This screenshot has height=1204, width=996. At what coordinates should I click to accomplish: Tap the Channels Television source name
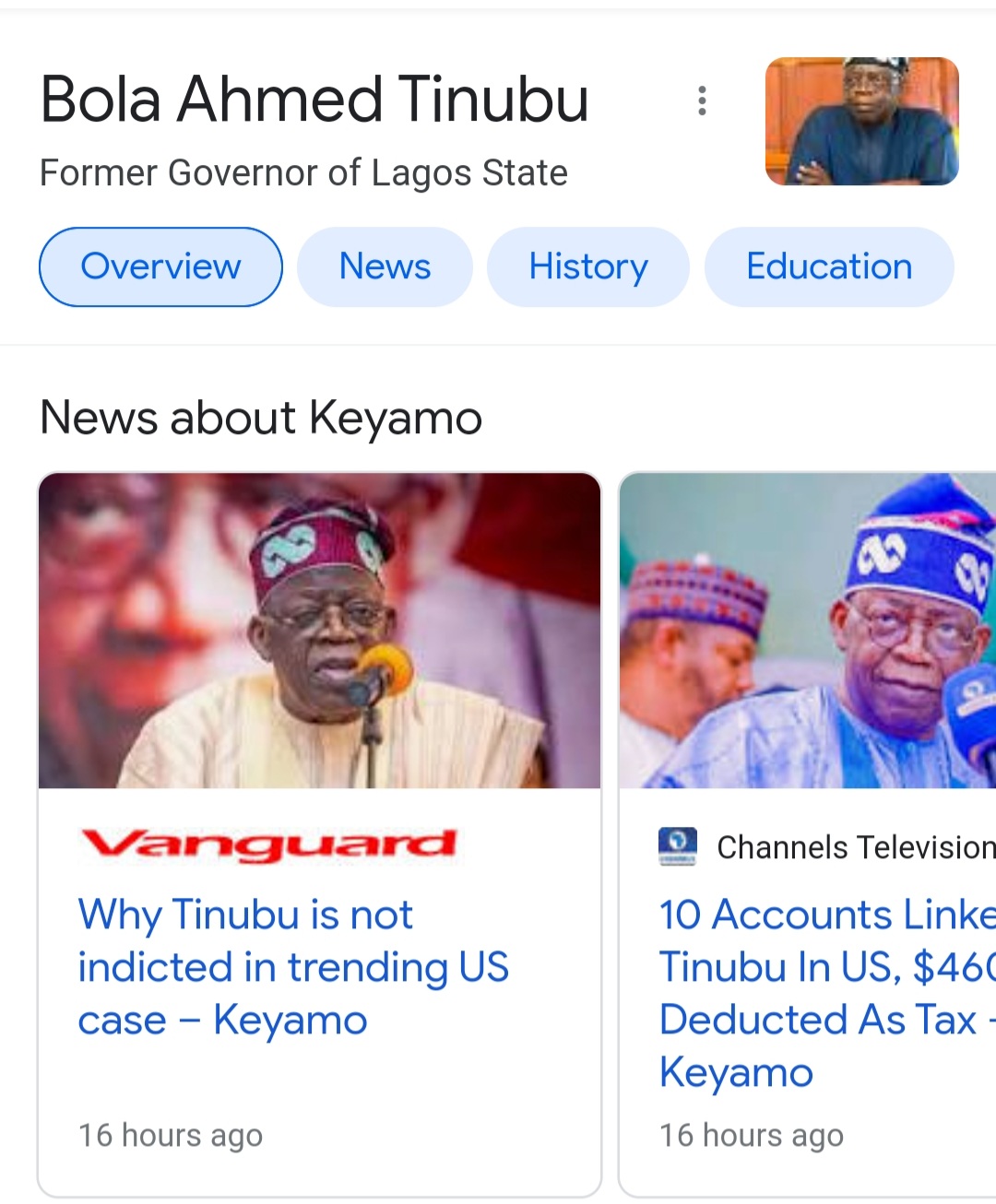(x=856, y=847)
